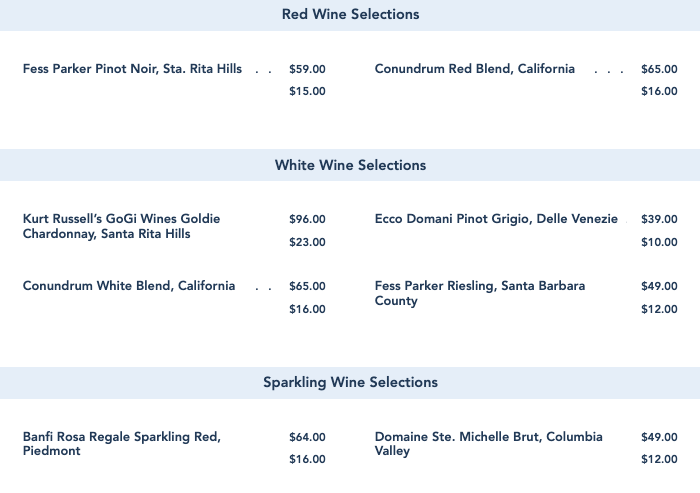Select Conundrum Red Blend, California
Image resolution: width=700 pixels, height=493 pixels.
coord(475,69)
